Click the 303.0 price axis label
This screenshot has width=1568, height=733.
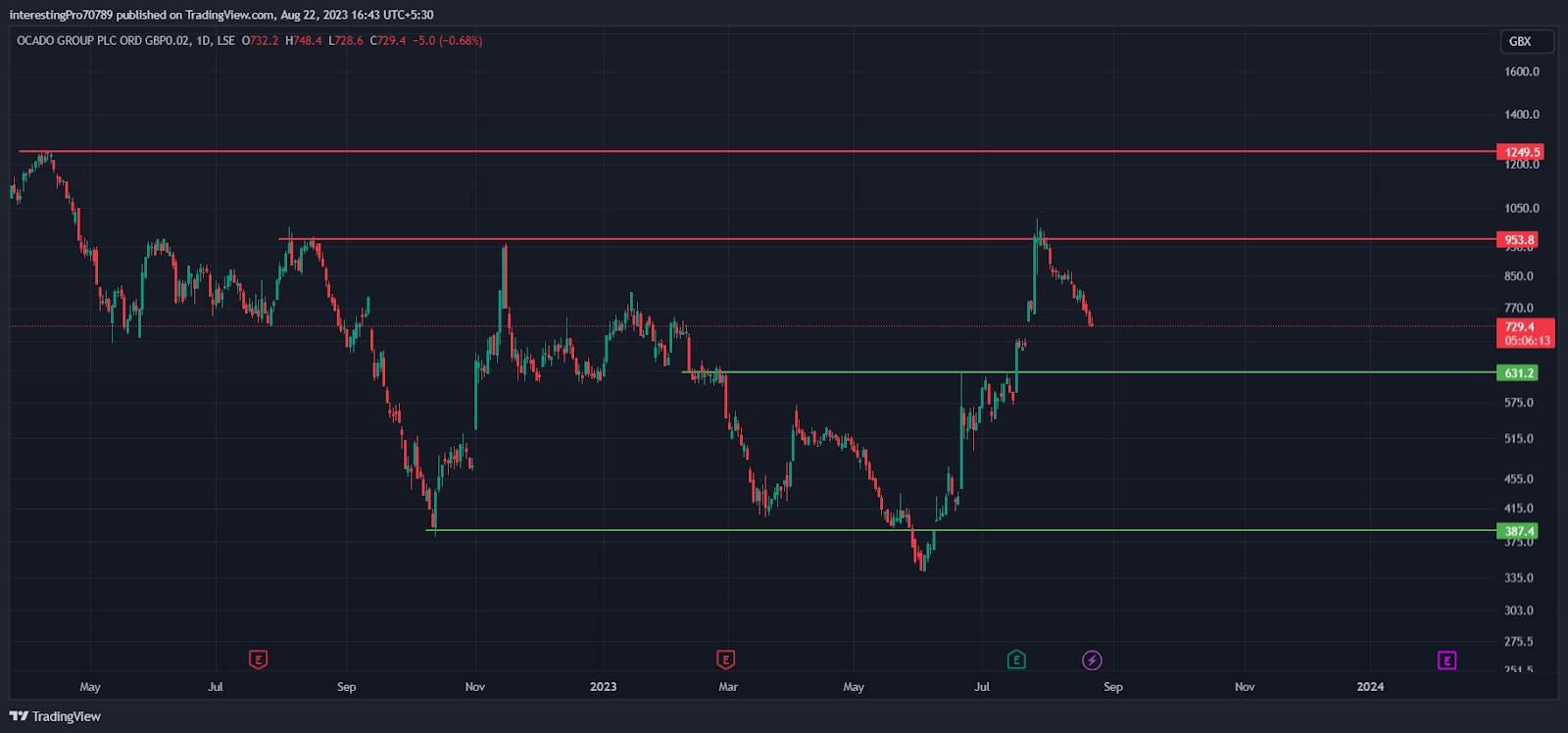coord(1519,611)
